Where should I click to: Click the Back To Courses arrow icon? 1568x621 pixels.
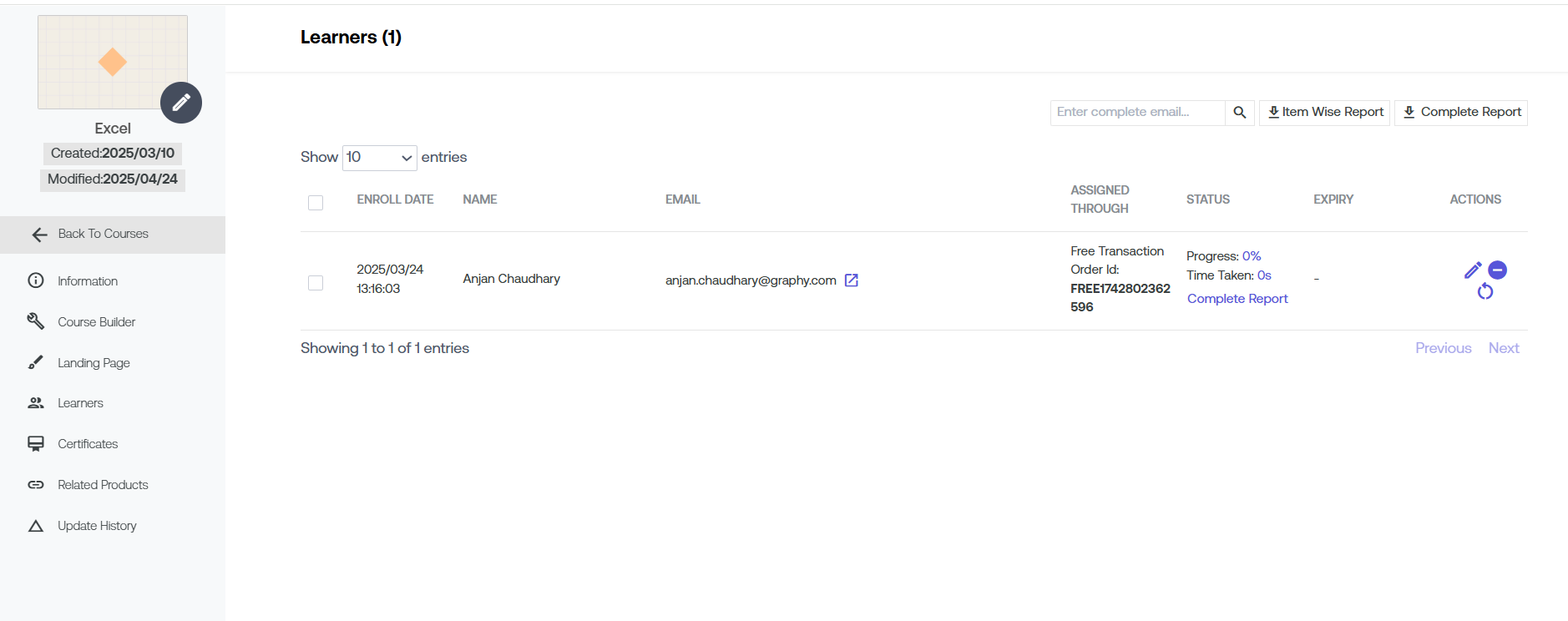point(39,235)
